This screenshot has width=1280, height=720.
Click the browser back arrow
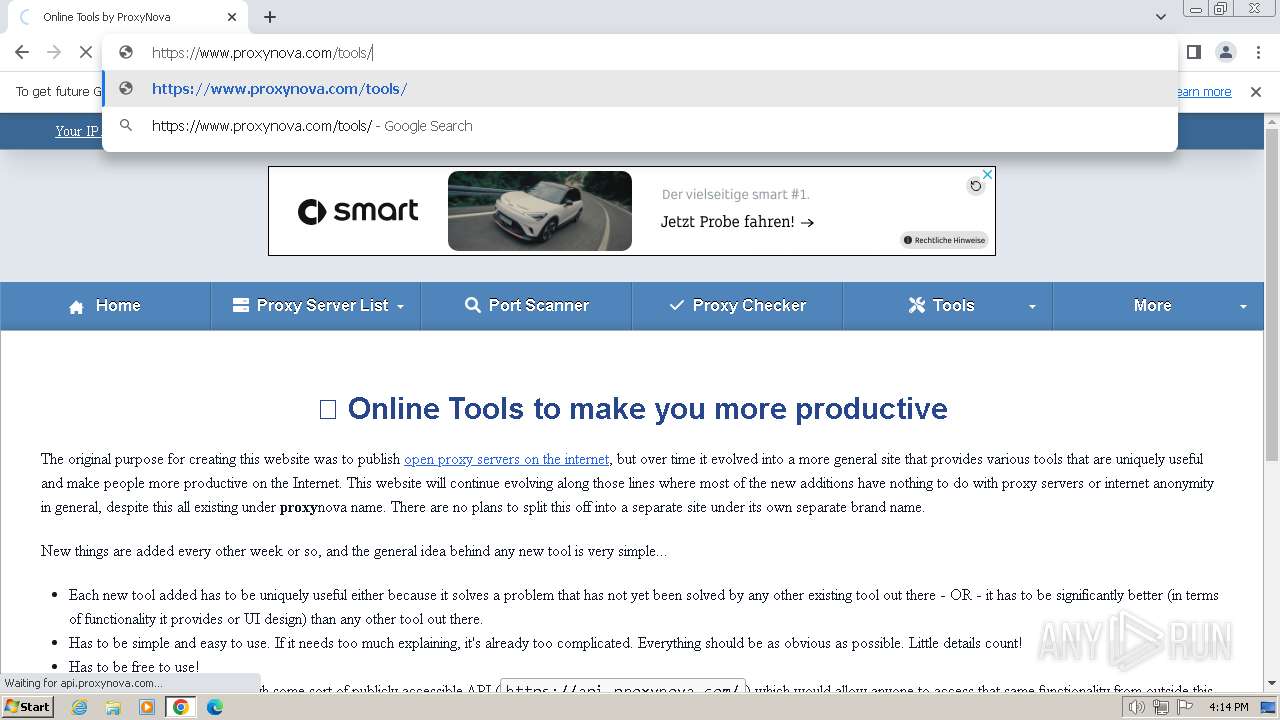pos(22,52)
